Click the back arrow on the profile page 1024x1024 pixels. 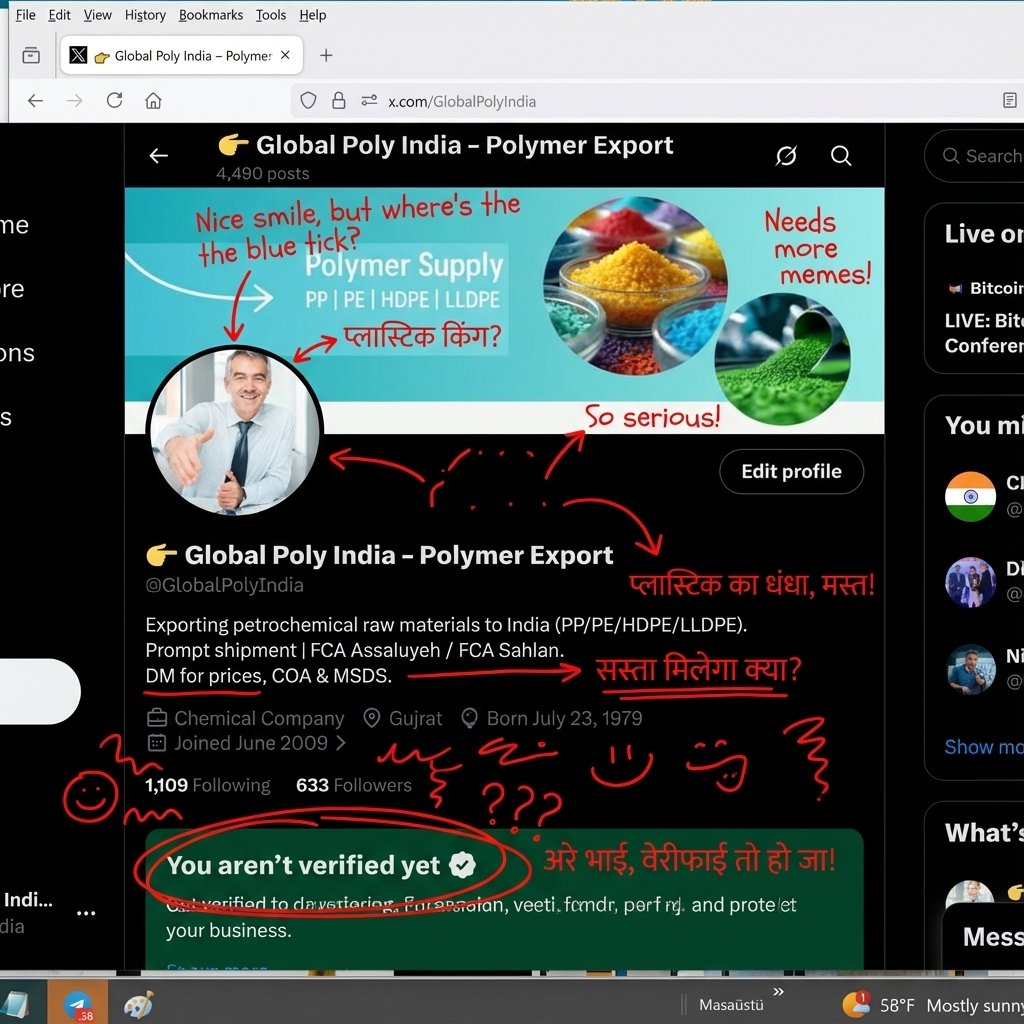[x=158, y=155]
